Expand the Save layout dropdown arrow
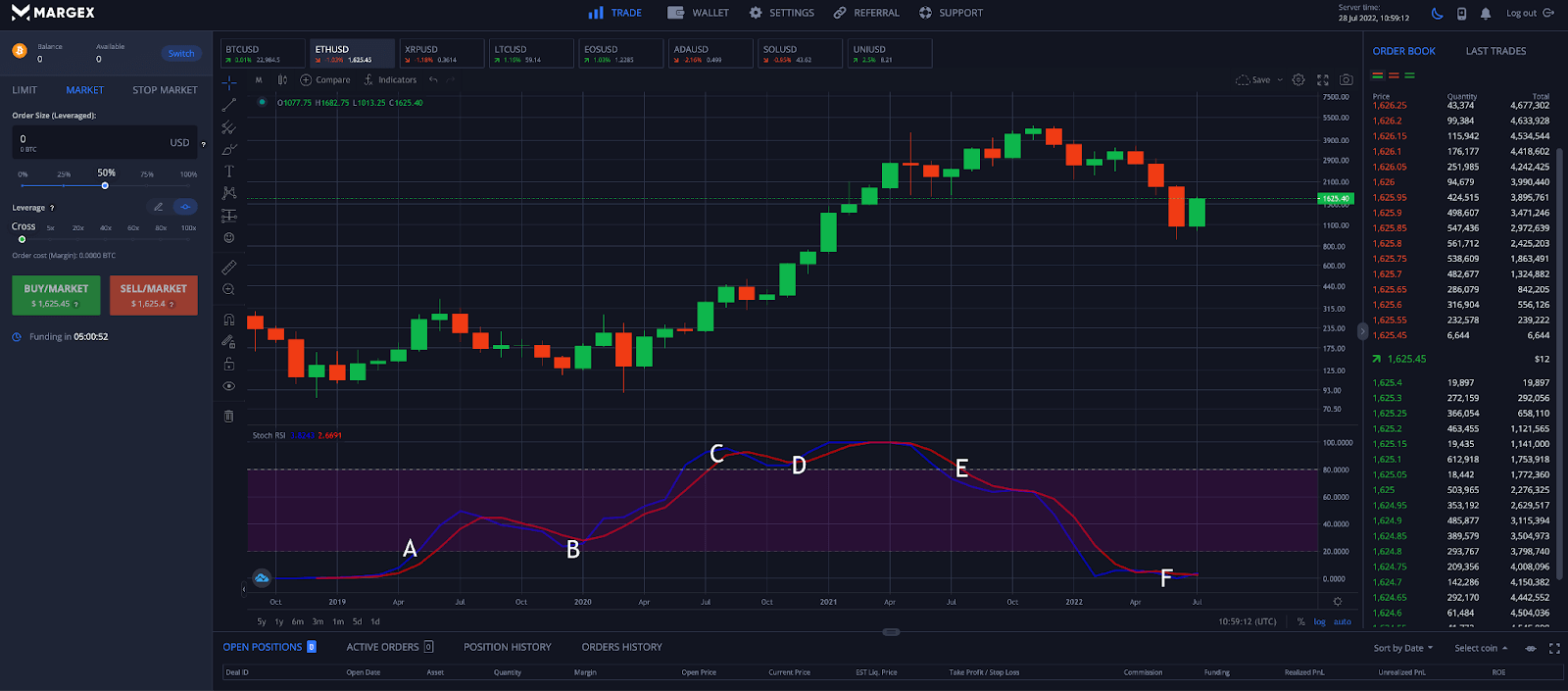Screen dimensions: 1568x691 point(1280,80)
